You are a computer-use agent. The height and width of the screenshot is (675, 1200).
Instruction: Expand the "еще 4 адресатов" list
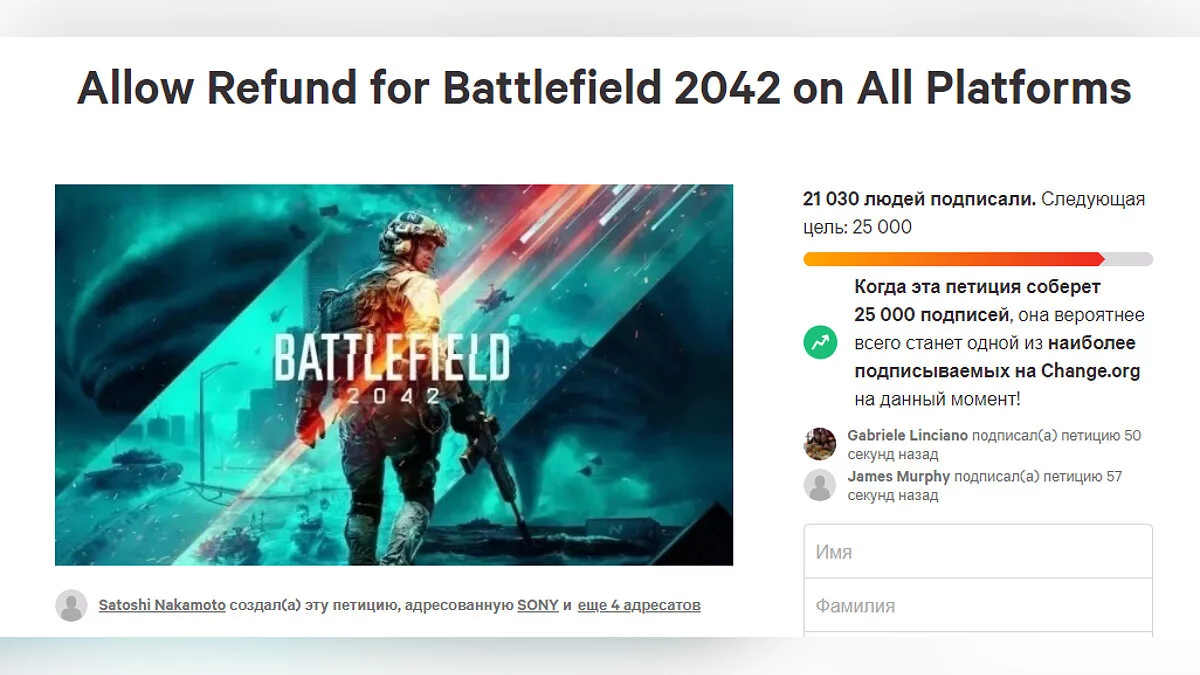coord(639,605)
